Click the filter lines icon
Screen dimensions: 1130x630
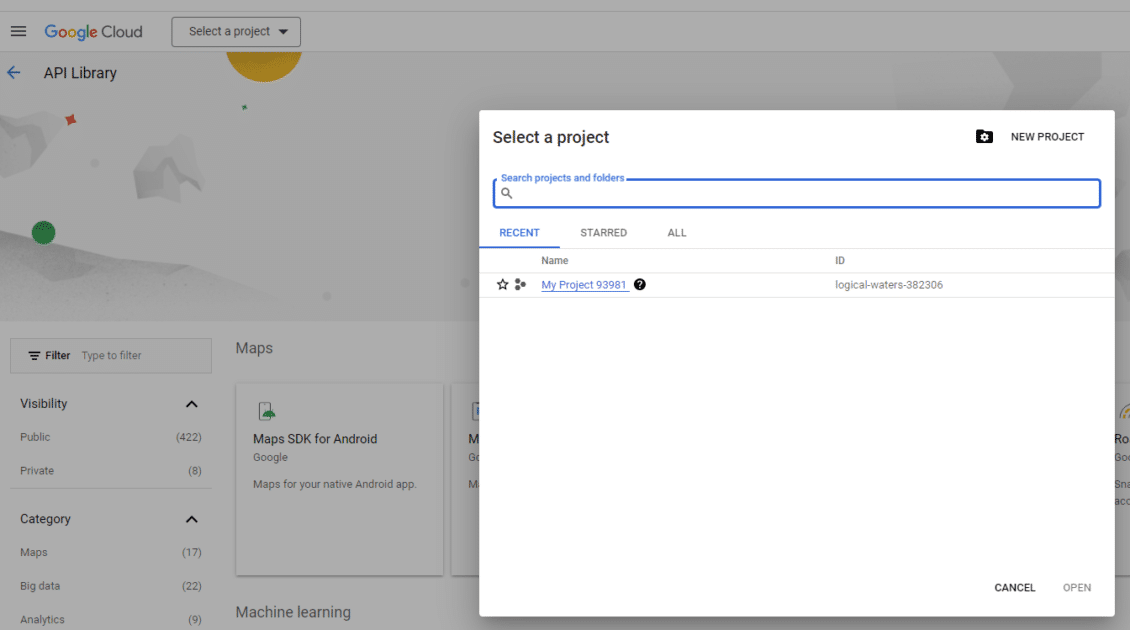[x=34, y=356]
